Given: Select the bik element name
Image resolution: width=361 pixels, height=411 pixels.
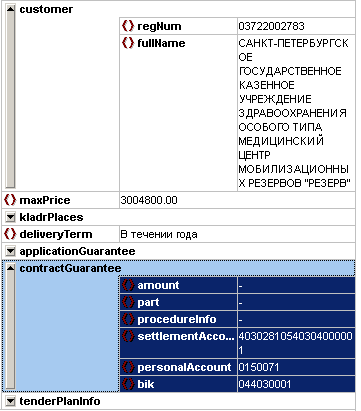Looking at the screenshot, I should click(146, 384).
